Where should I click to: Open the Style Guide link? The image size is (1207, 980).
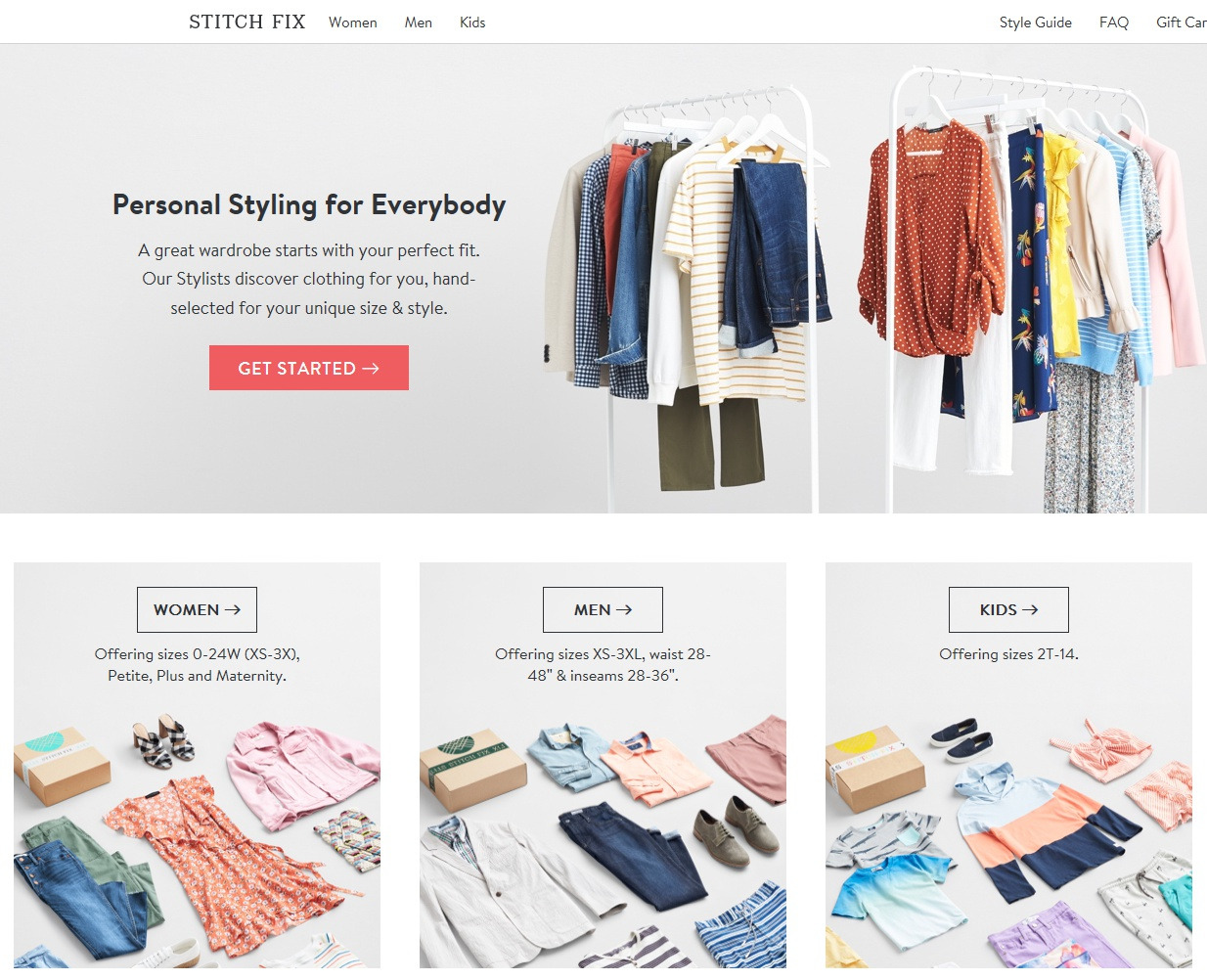1035,22
